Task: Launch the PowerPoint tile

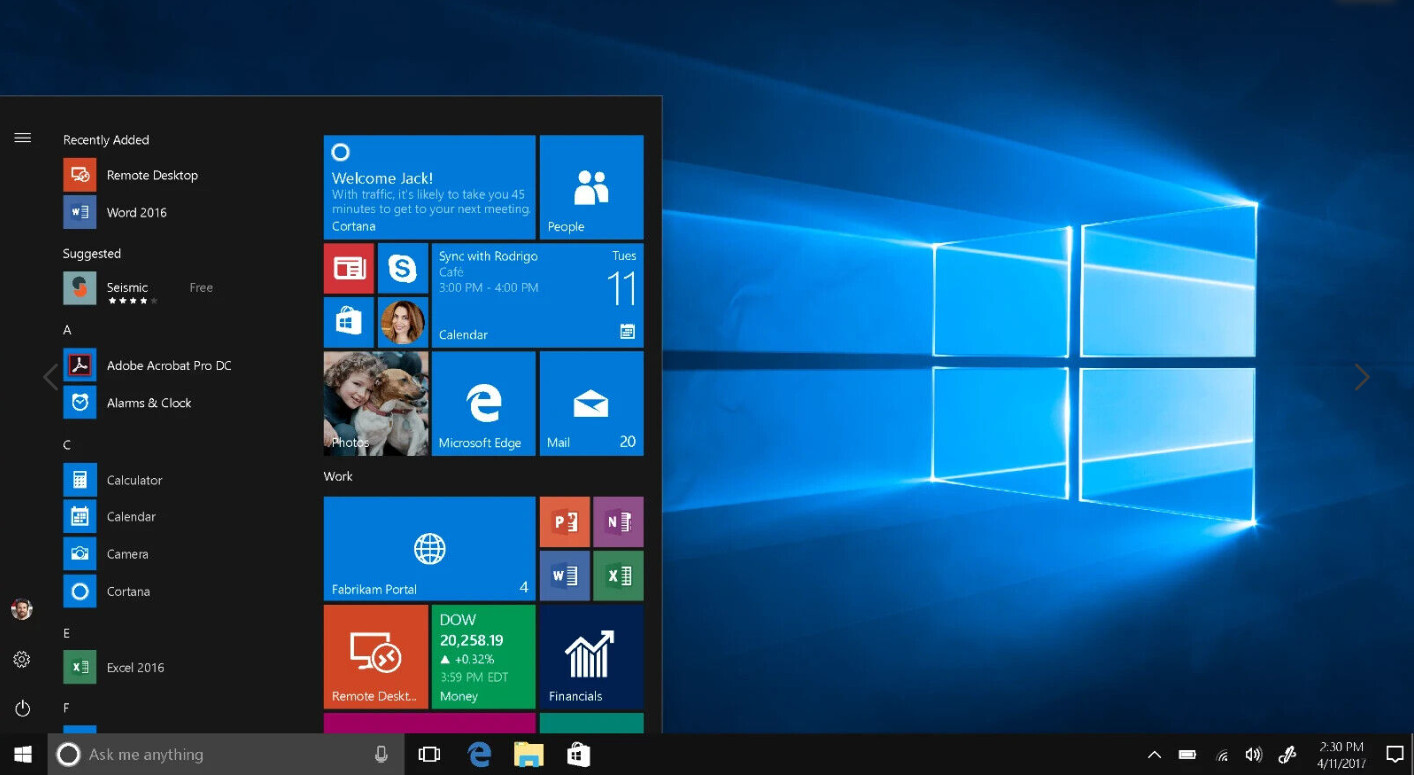Action: [565, 521]
